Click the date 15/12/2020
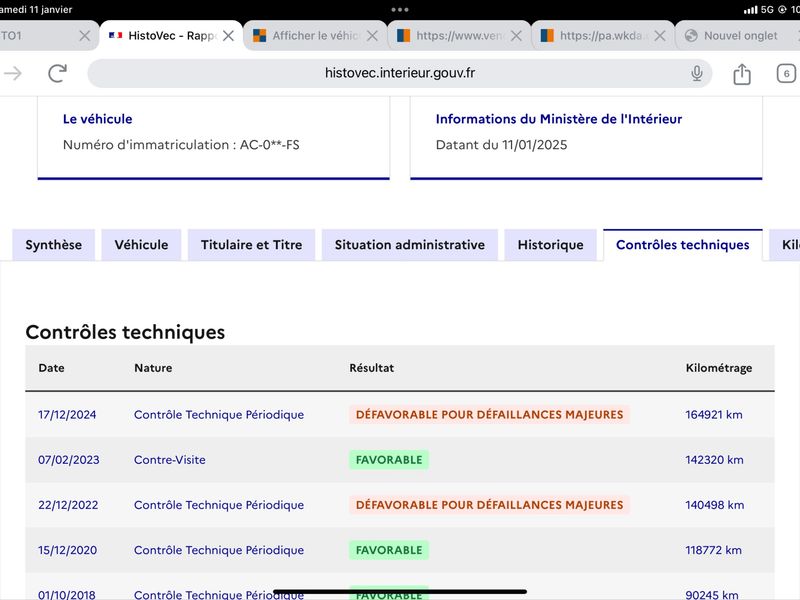 click(x=67, y=550)
